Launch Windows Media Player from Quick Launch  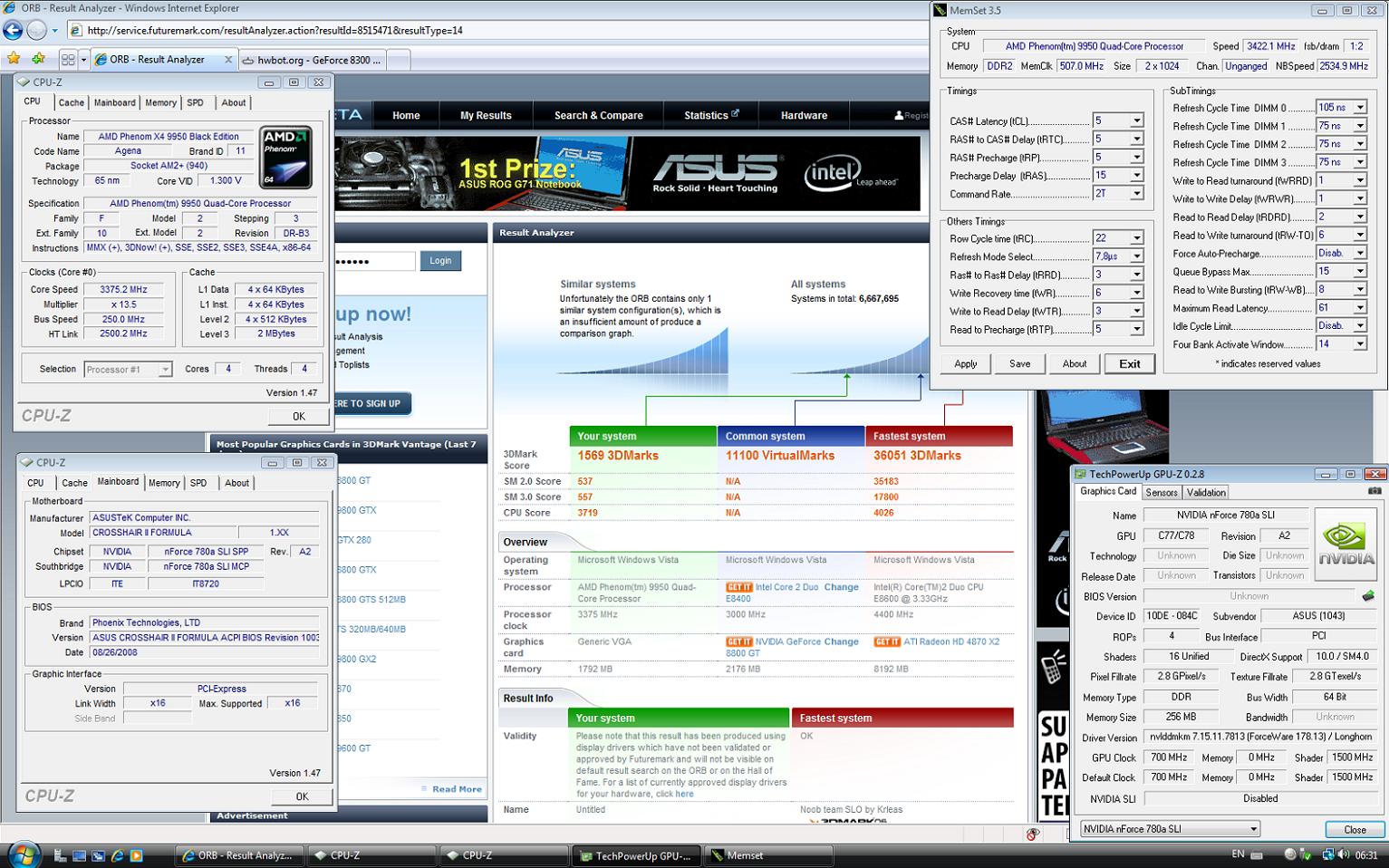pyautogui.click(x=136, y=854)
